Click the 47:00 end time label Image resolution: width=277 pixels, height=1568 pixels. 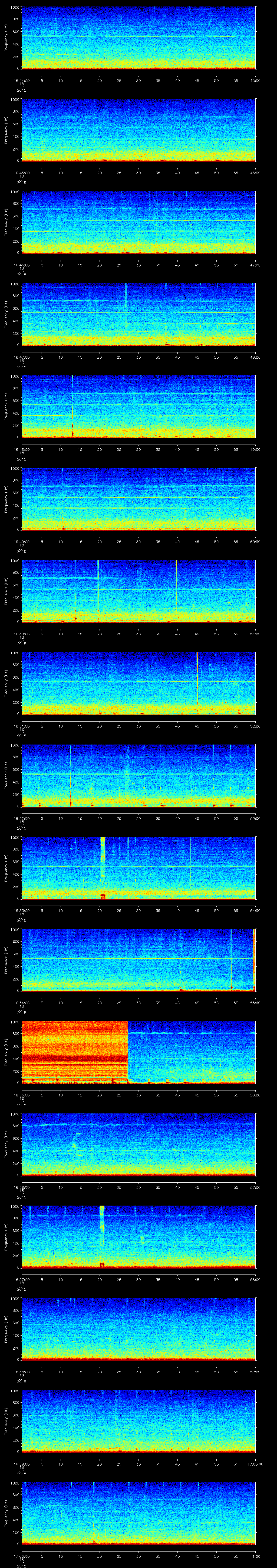point(256,264)
